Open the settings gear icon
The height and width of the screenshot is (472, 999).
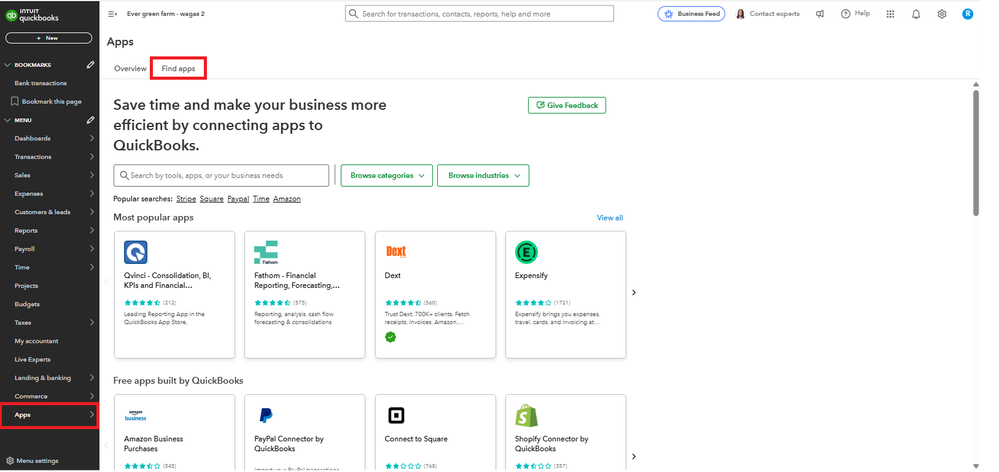click(x=942, y=14)
